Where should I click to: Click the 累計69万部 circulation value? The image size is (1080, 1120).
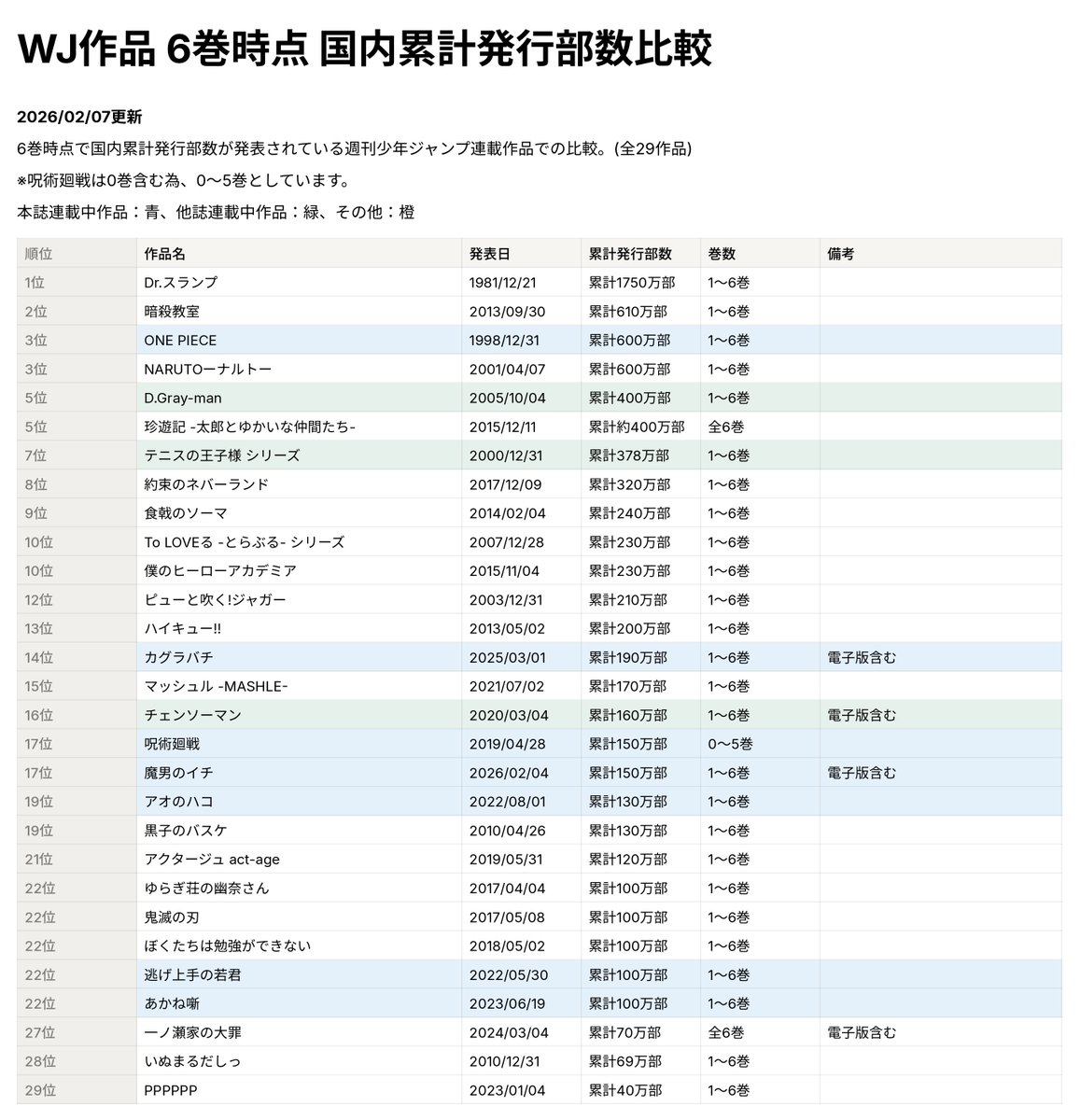point(625,1062)
